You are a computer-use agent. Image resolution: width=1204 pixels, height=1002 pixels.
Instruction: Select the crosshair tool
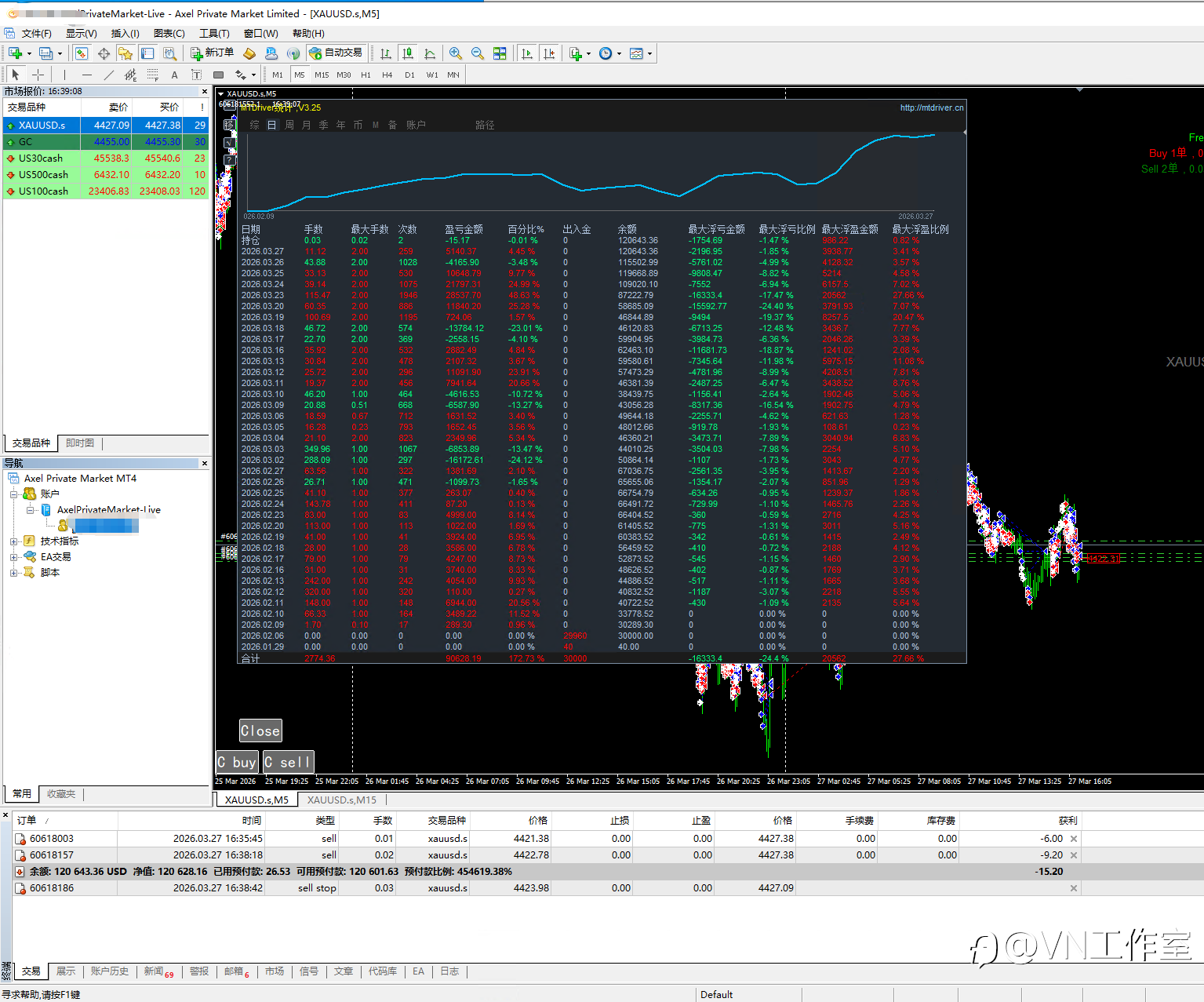point(38,75)
